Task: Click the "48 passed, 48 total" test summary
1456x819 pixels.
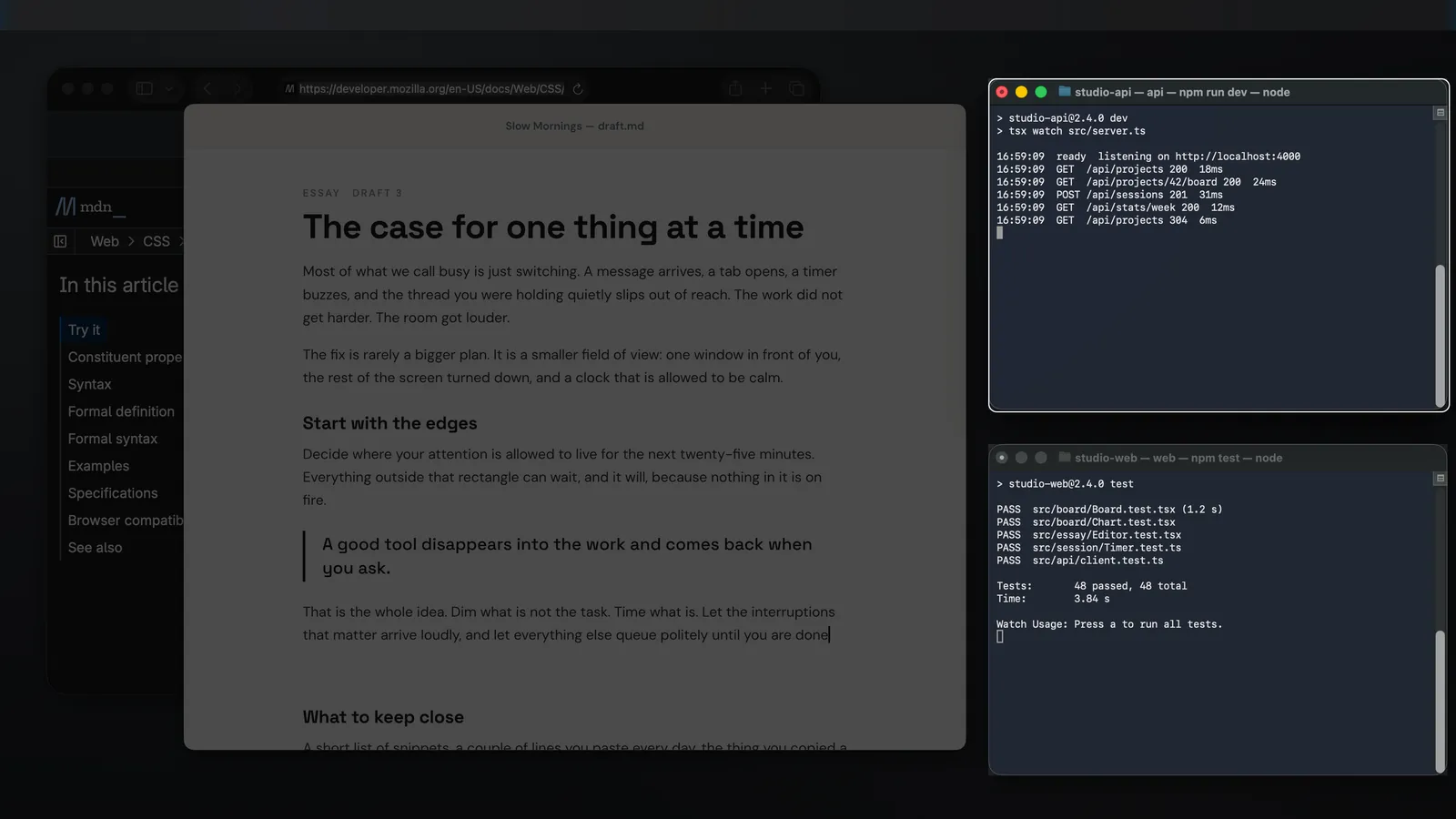Action: tap(1130, 586)
